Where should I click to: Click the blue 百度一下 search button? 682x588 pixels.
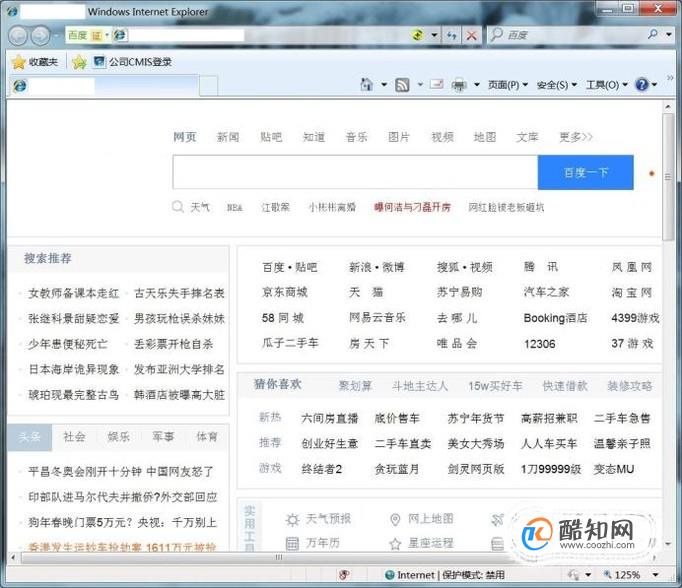tap(585, 172)
